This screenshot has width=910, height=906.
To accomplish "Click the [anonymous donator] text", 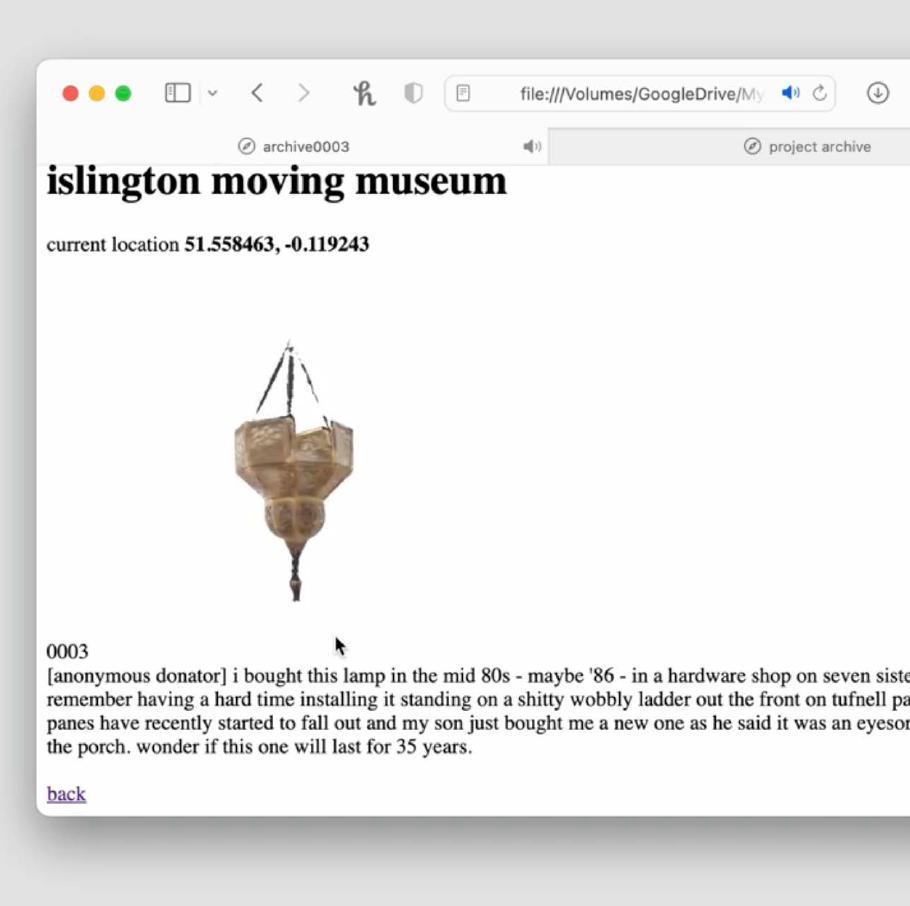I will click(137, 676).
